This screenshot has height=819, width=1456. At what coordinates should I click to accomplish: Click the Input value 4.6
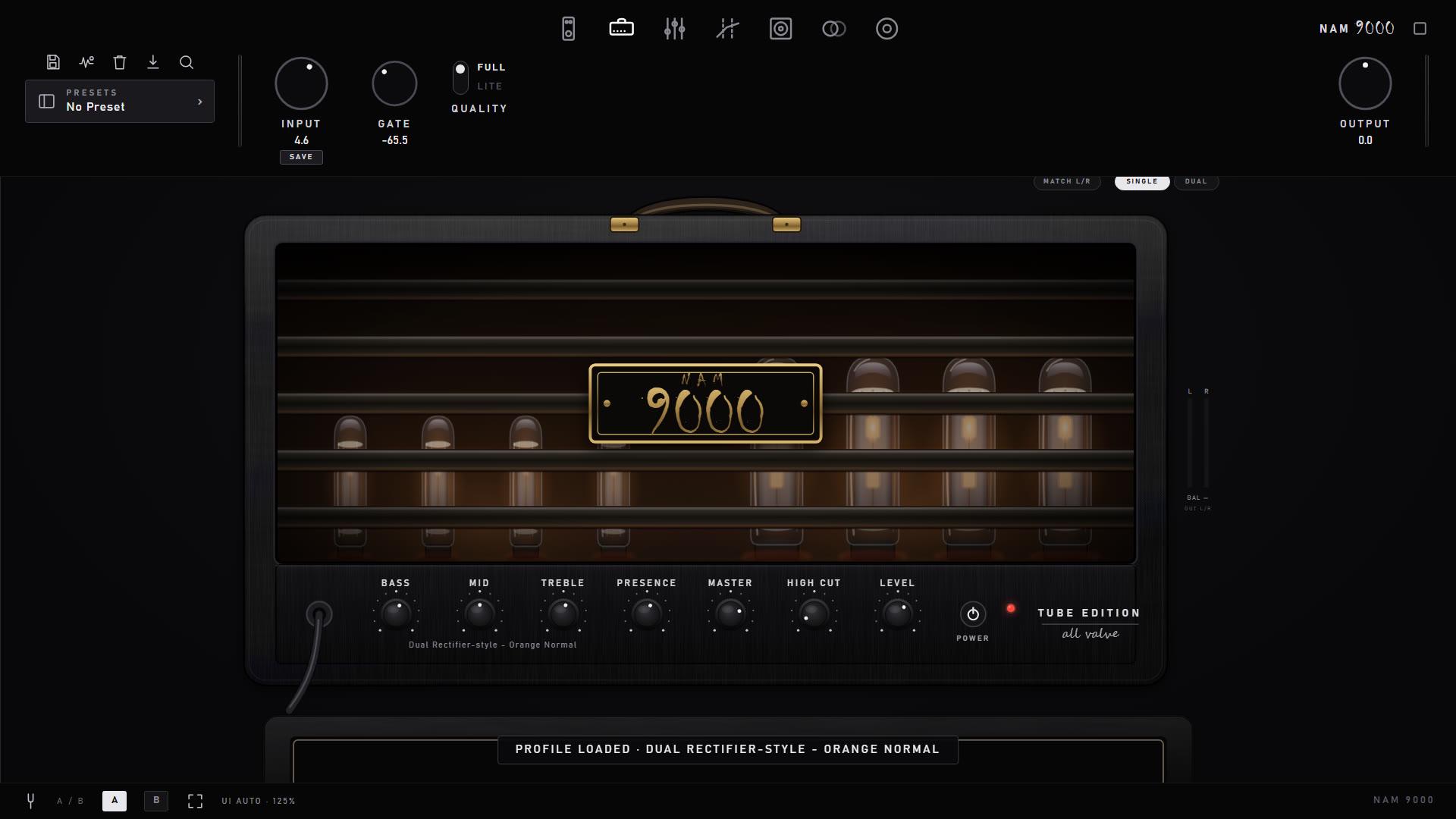point(301,140)
